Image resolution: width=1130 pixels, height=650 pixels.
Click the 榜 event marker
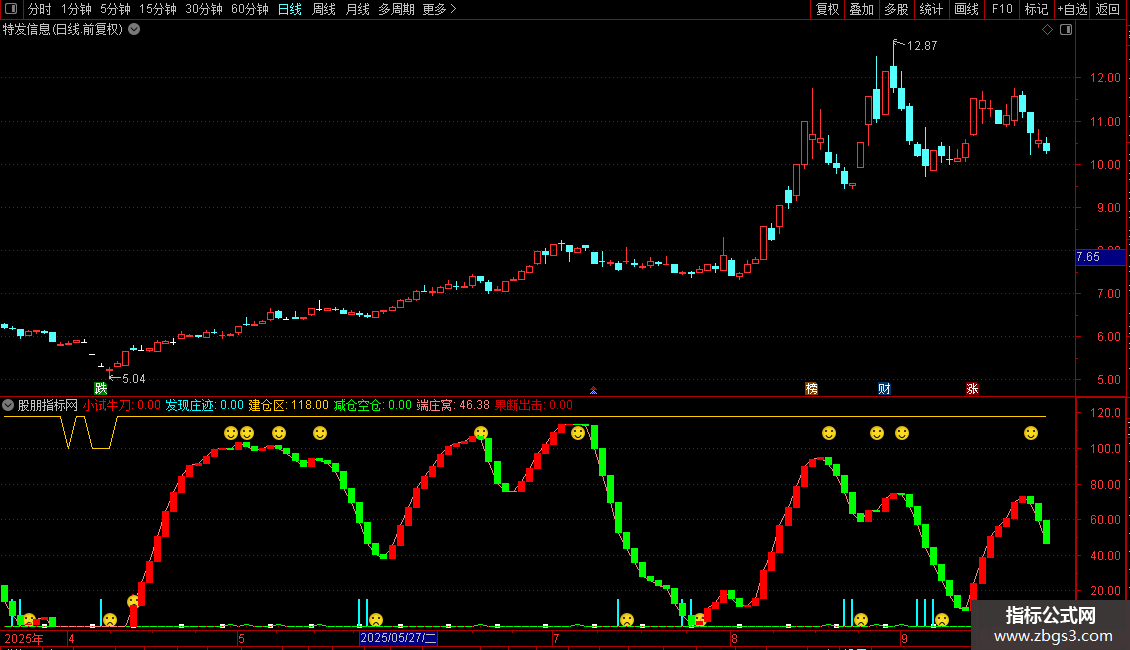click(811, 388)
